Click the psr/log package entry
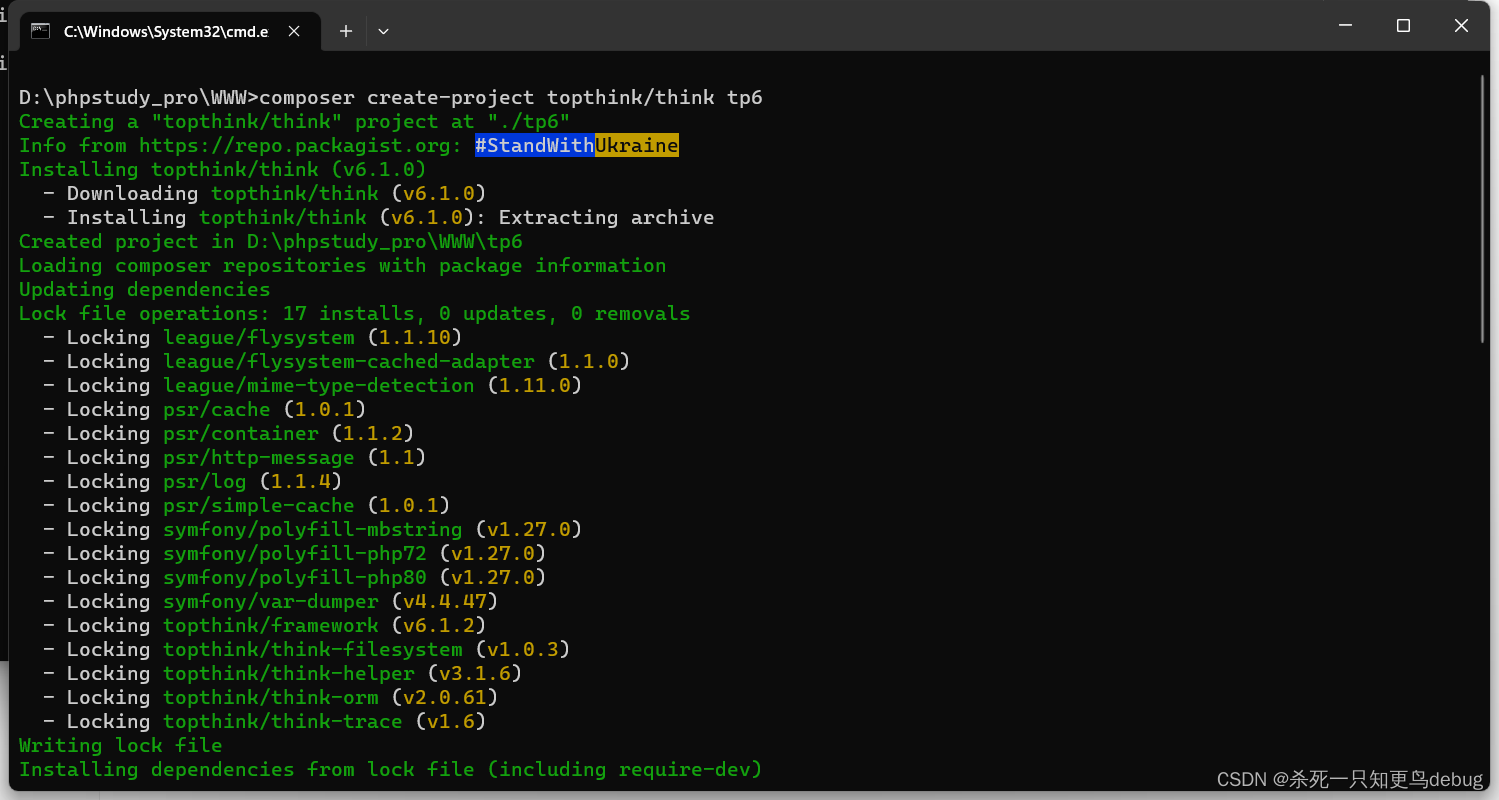Image resolution: width=1499 pixels, height=800 pixels. coord(204,481)
